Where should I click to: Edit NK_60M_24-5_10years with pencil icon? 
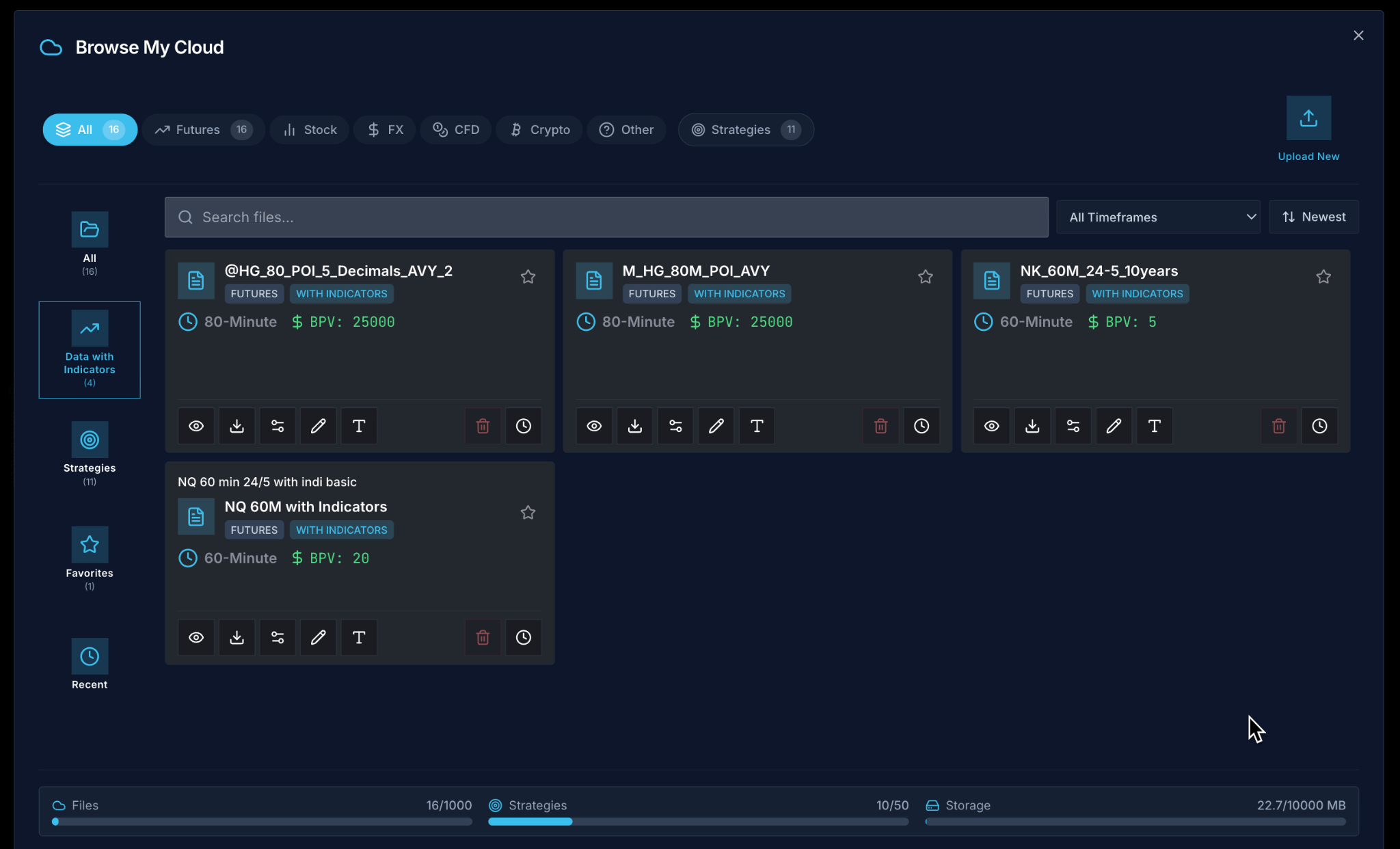[x=1114, y=426]
